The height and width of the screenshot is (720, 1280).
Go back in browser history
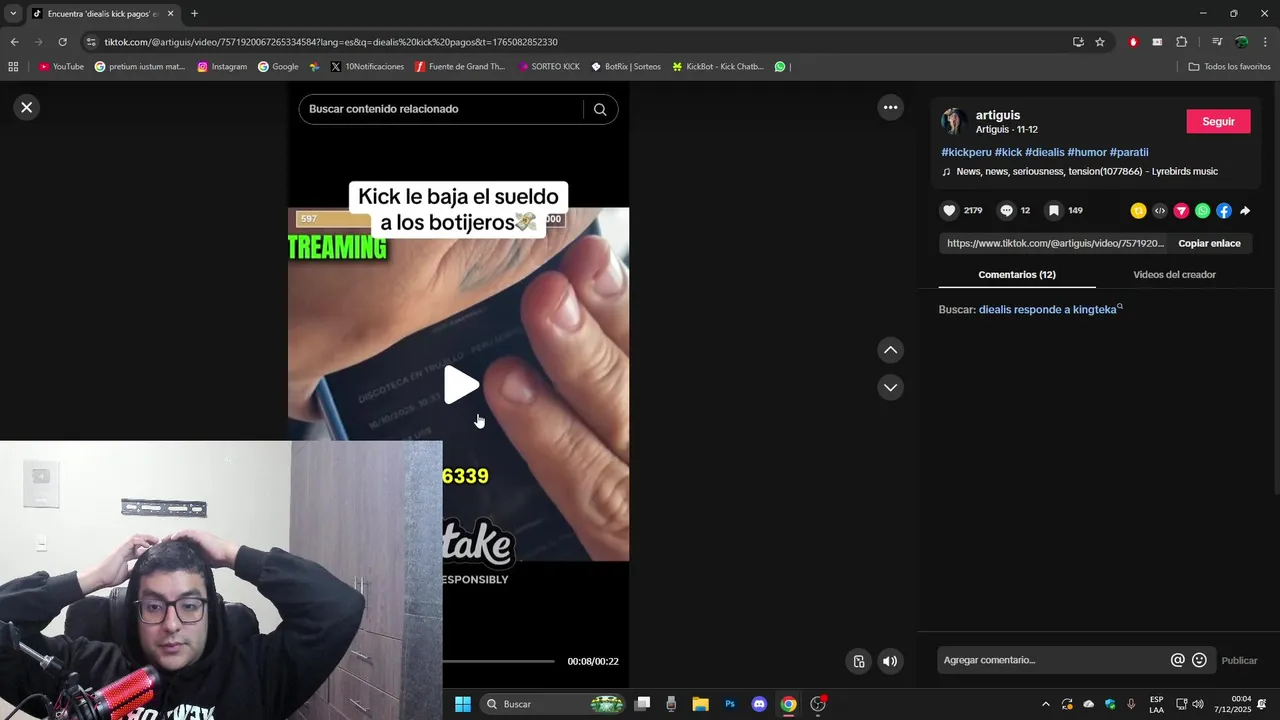[x=14, y=42]
